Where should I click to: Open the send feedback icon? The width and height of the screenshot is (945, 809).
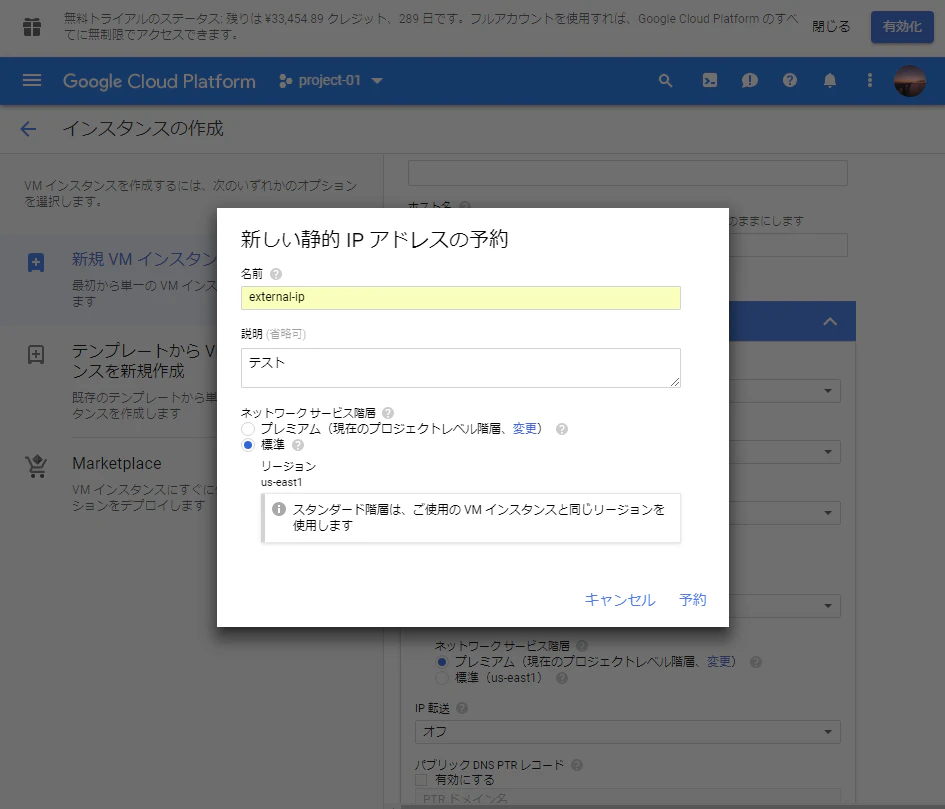(750, 81)
